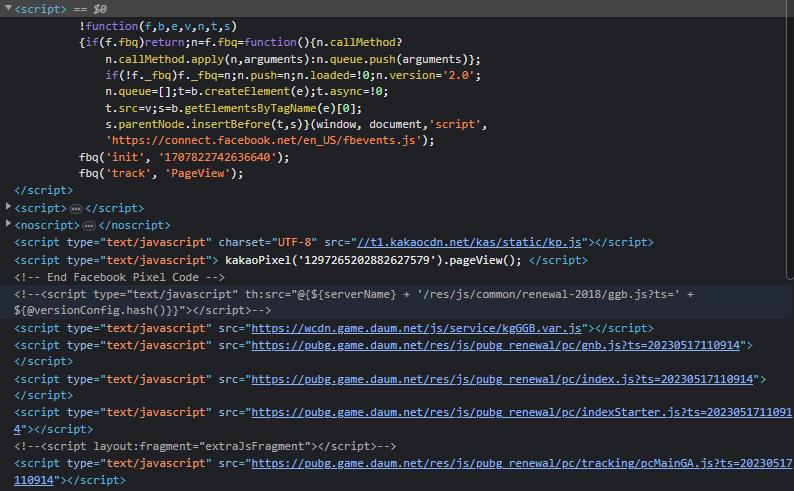
Task: Click the n.queue=[] createElement line
Action: (247, 92)
